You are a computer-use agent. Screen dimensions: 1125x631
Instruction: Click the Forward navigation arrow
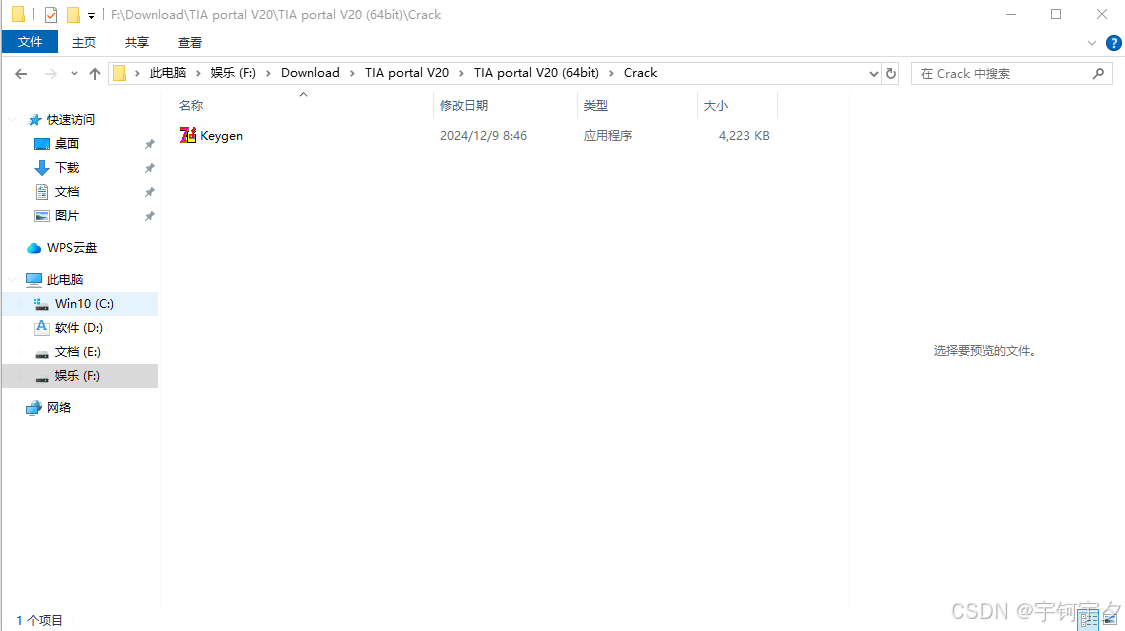[x=50, y=74]
